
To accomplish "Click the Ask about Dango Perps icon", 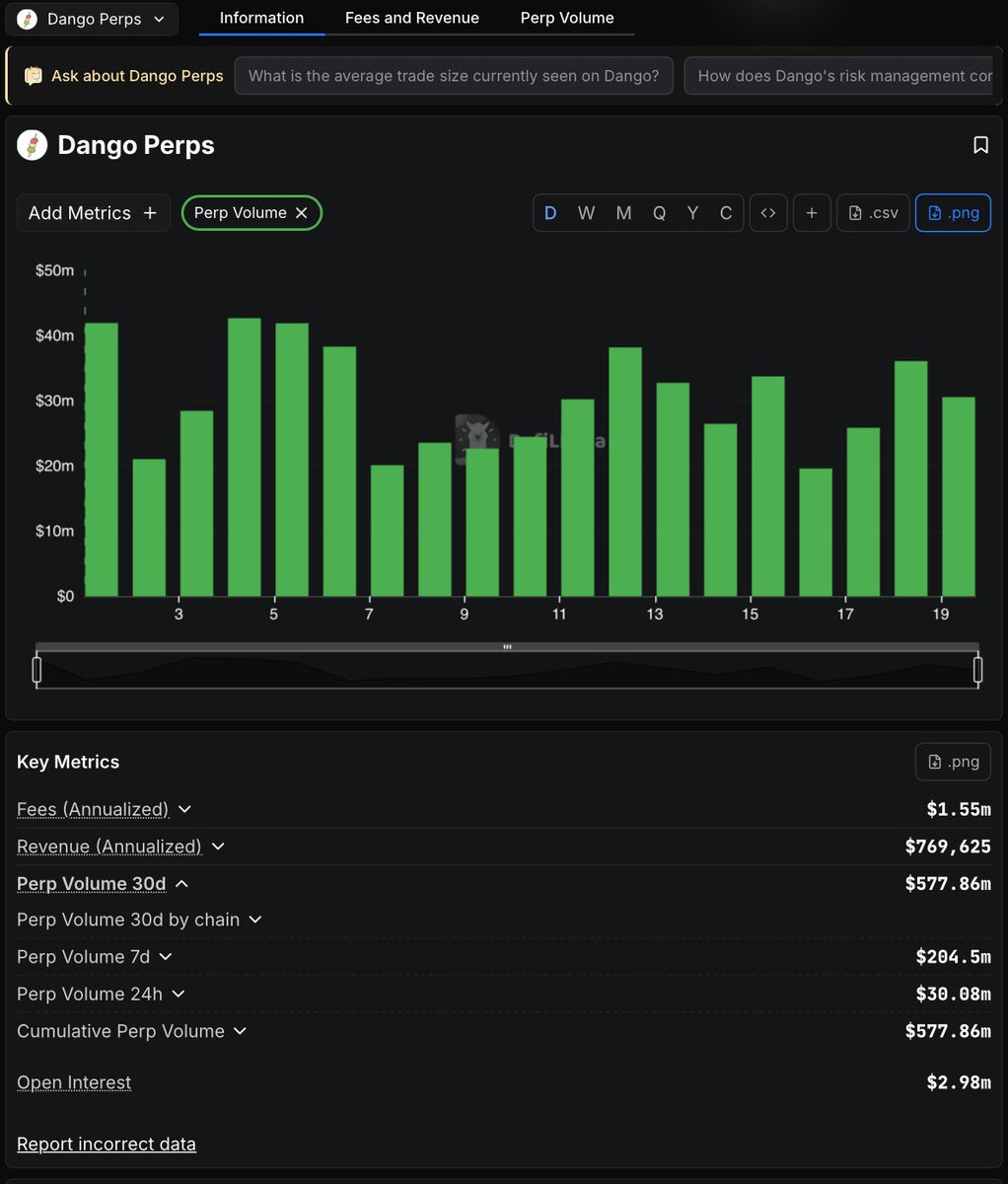I will (x=34, y=76).
